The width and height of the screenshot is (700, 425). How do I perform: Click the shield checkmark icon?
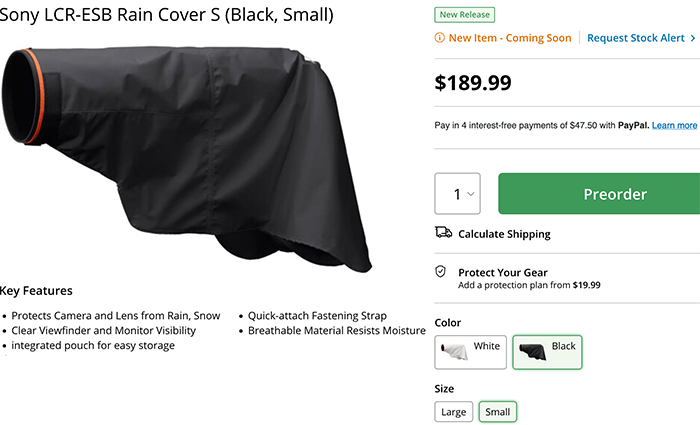pos(441,272)
